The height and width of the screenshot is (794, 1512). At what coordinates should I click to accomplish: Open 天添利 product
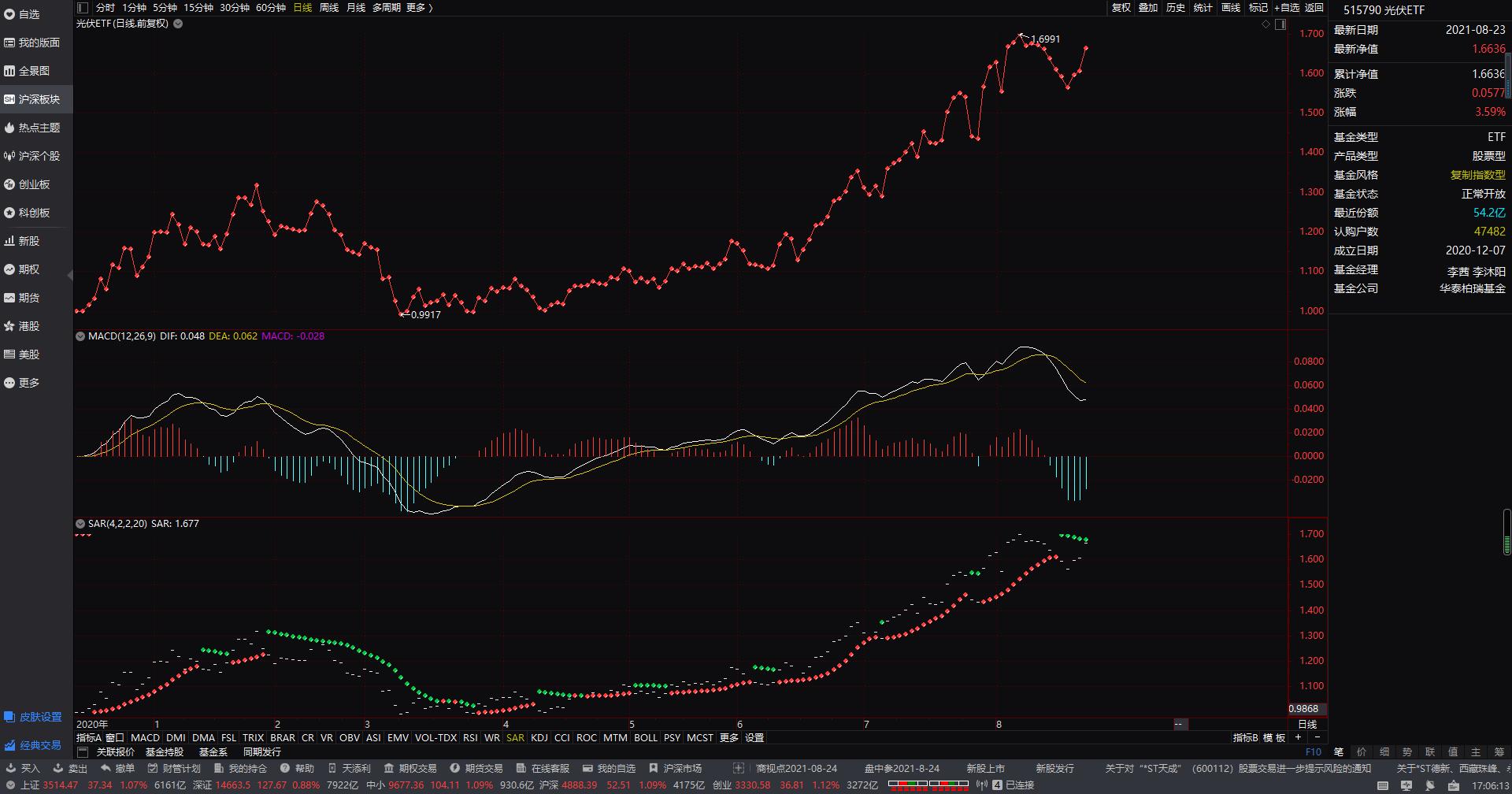click(x=349, y=768)
